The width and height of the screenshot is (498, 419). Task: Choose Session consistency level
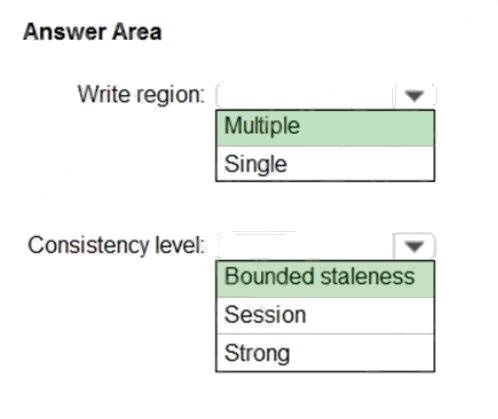tap(325, 315)
